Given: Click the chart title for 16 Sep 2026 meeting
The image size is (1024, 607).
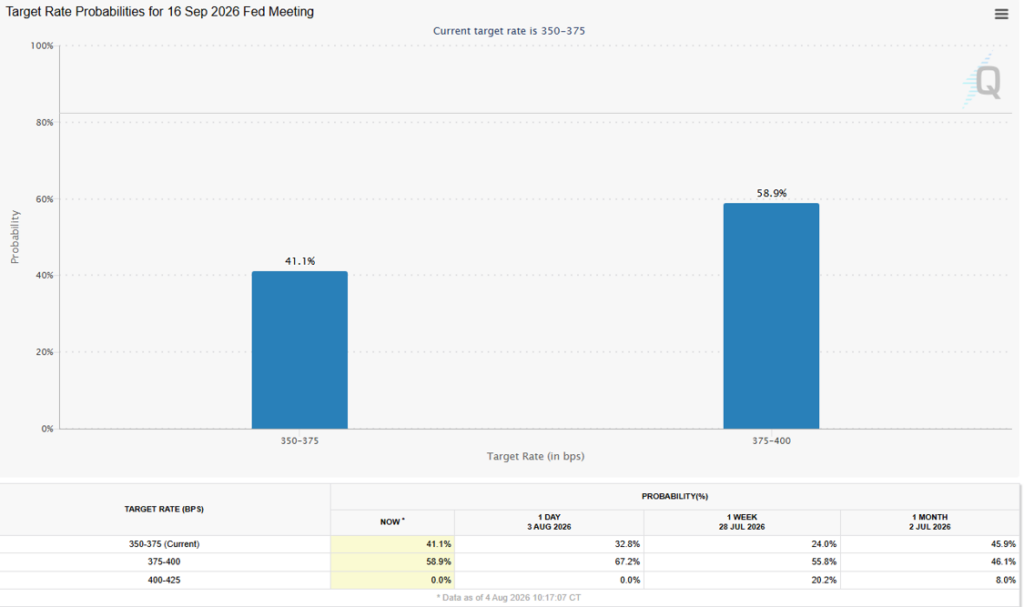Looking at the screenshot, I should (159, 12).
